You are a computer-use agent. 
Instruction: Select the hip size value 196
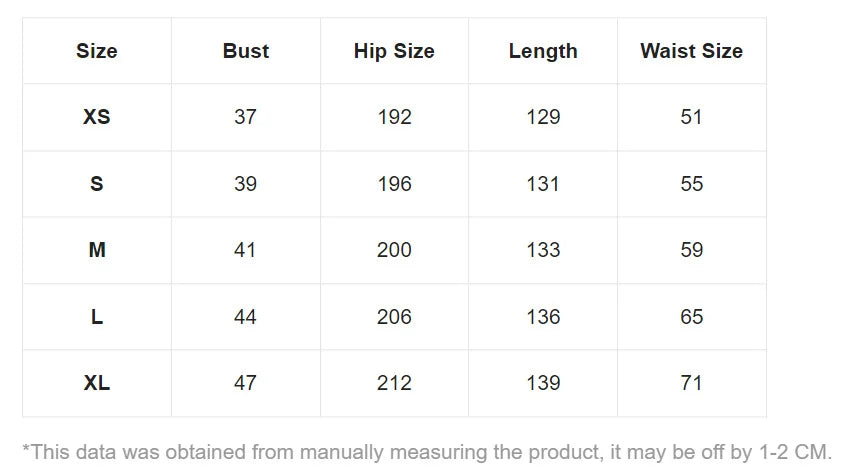tap(394, 184)
